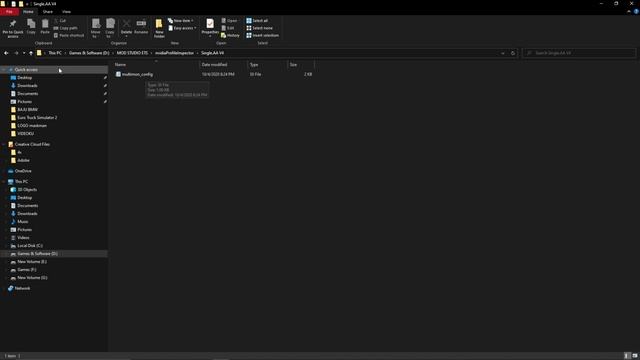Click the Cut scissors button
640x360 pixels.
[x=60, y=20]
